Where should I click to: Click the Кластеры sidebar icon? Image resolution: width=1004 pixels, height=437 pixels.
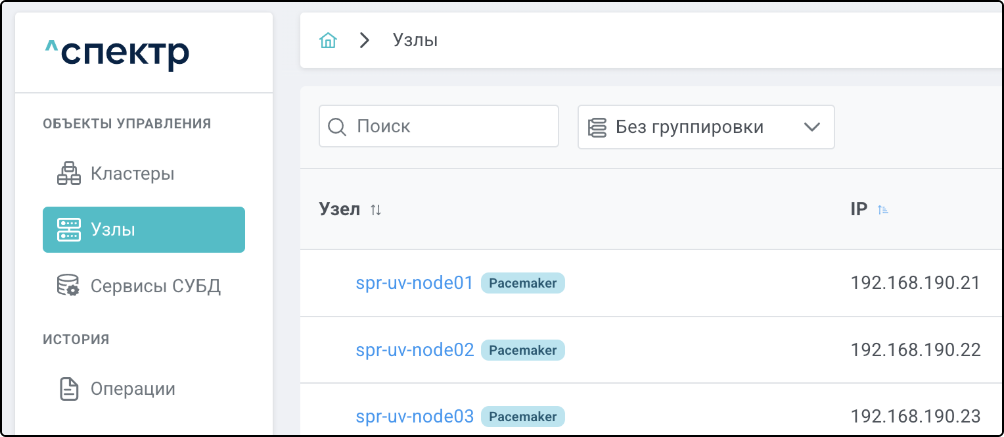(x=68, y=174)
